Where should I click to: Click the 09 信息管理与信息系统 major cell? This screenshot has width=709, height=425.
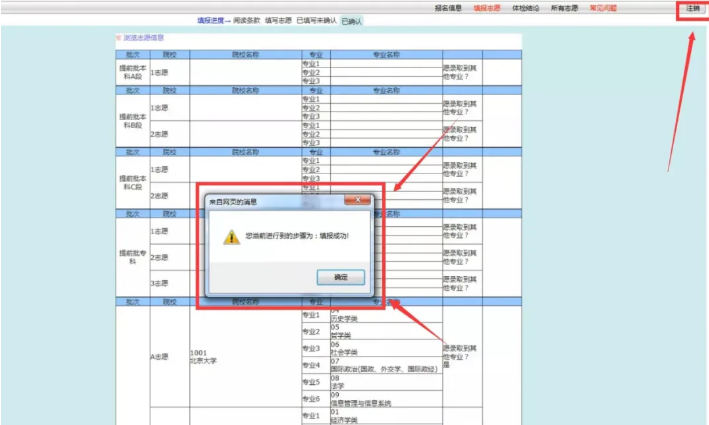coord(386,399)
